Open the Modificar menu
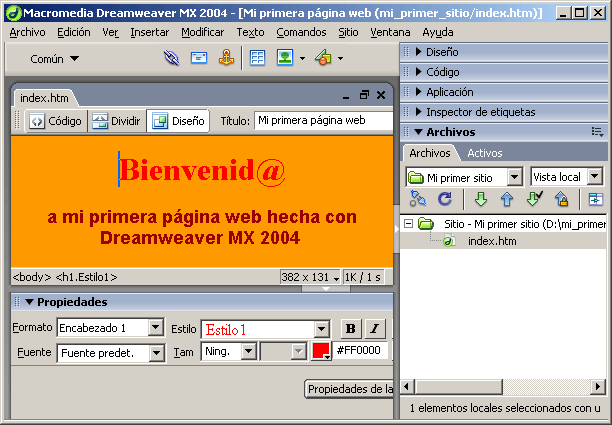 [203, 32]
